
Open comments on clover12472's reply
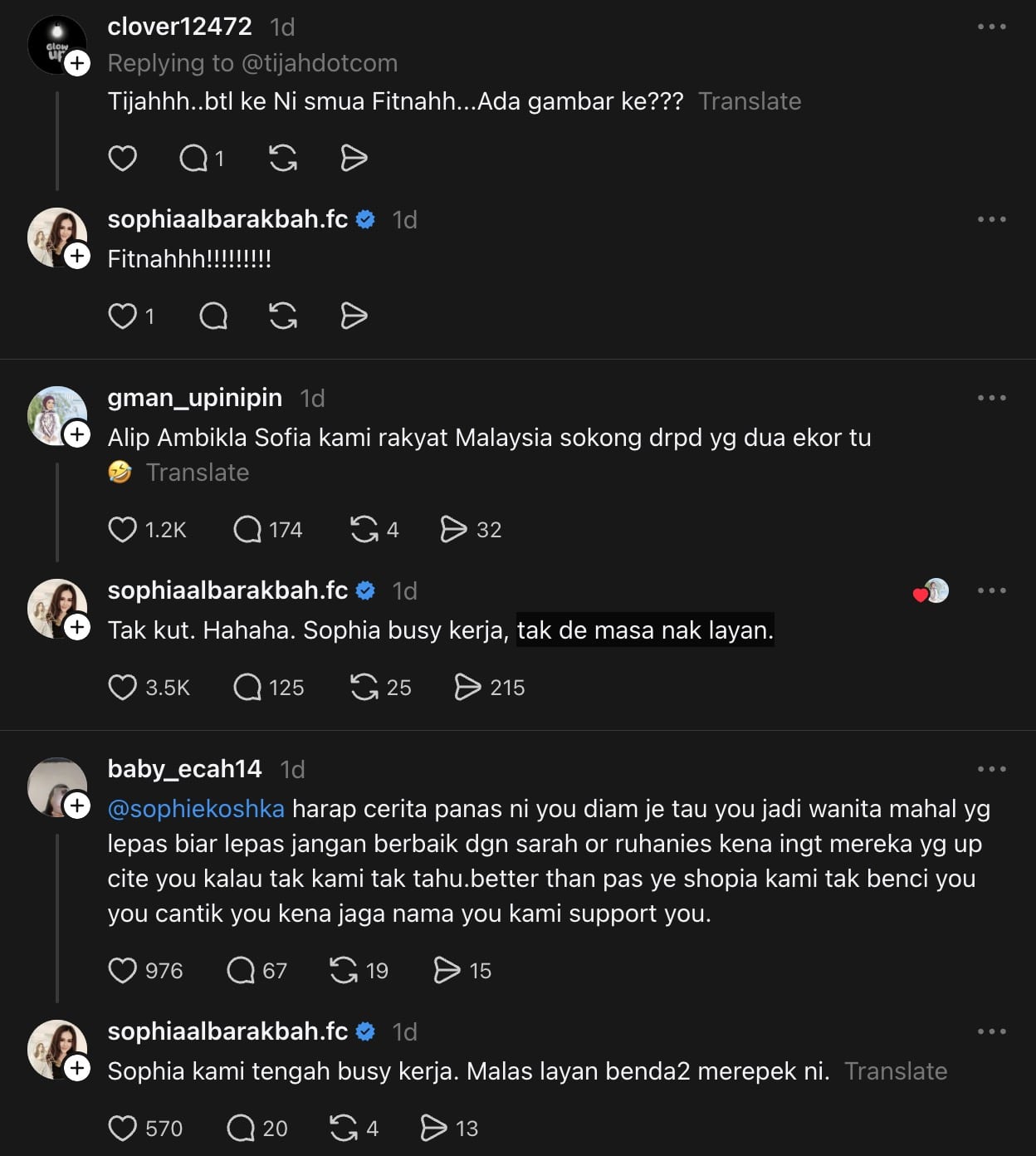click(x=193, y=158)
